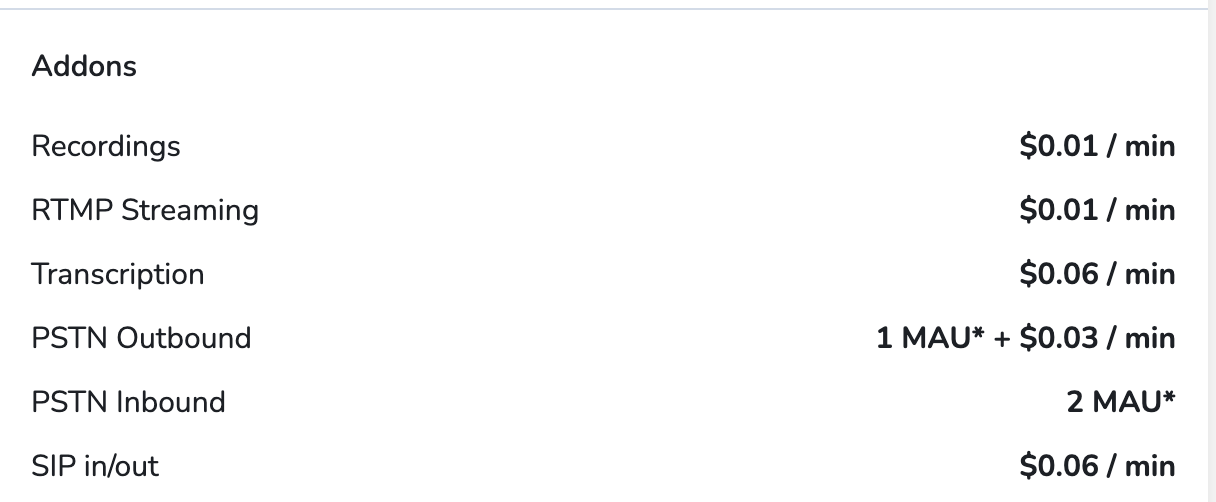Click the RTMP Streaming $0.01 / min price

1097,211
